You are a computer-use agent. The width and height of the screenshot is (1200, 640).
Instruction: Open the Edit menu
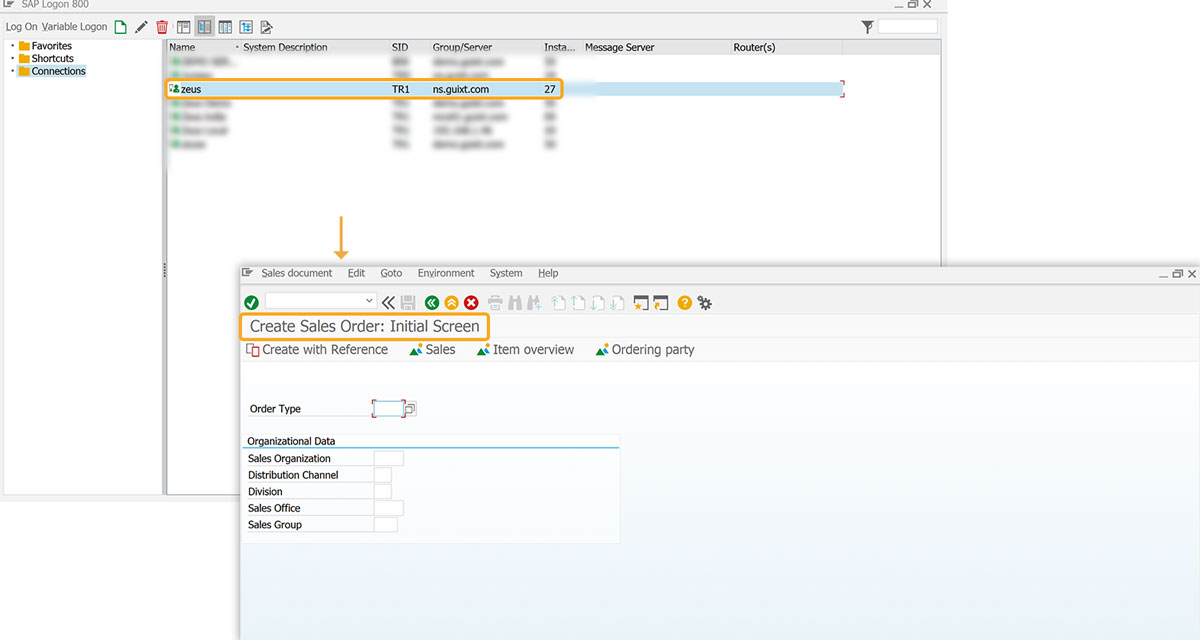point(356,273)
